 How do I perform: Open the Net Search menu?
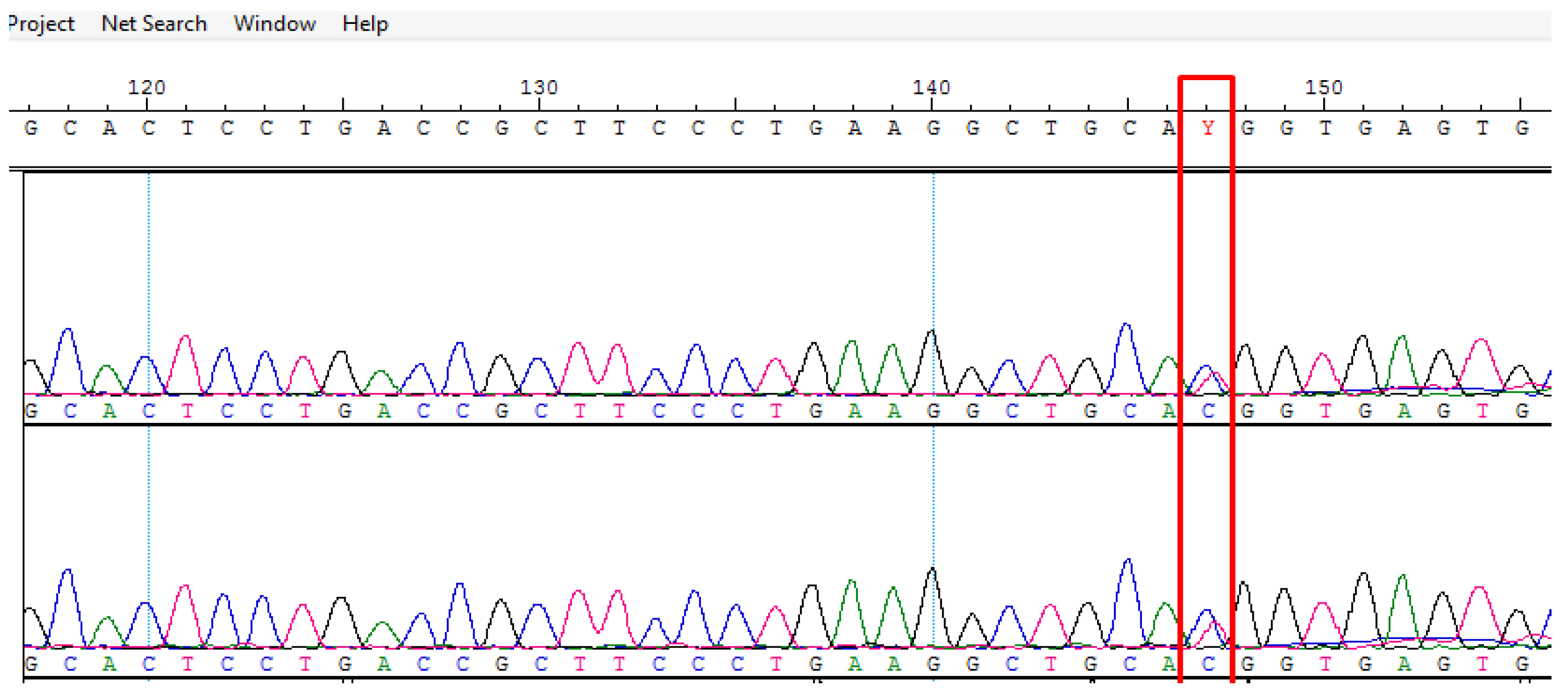click(154, 23)
